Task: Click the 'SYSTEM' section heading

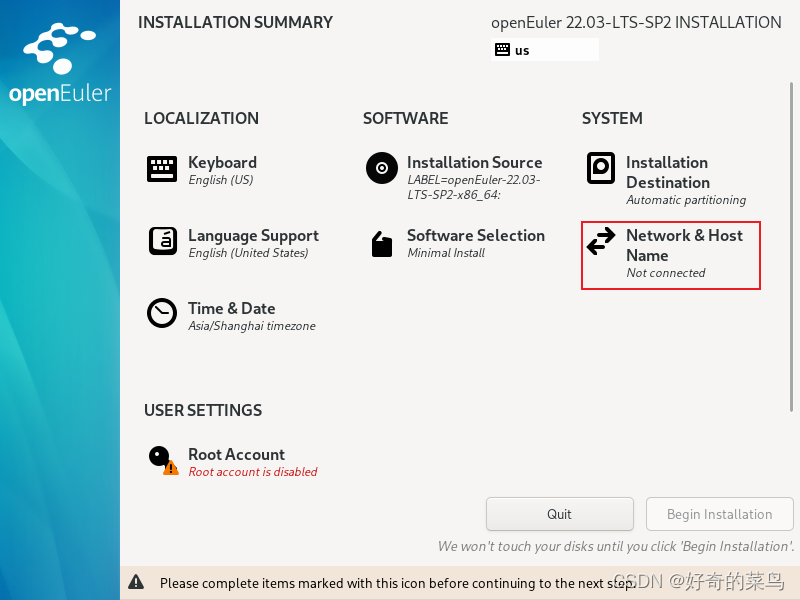Action: click(612, 118)
